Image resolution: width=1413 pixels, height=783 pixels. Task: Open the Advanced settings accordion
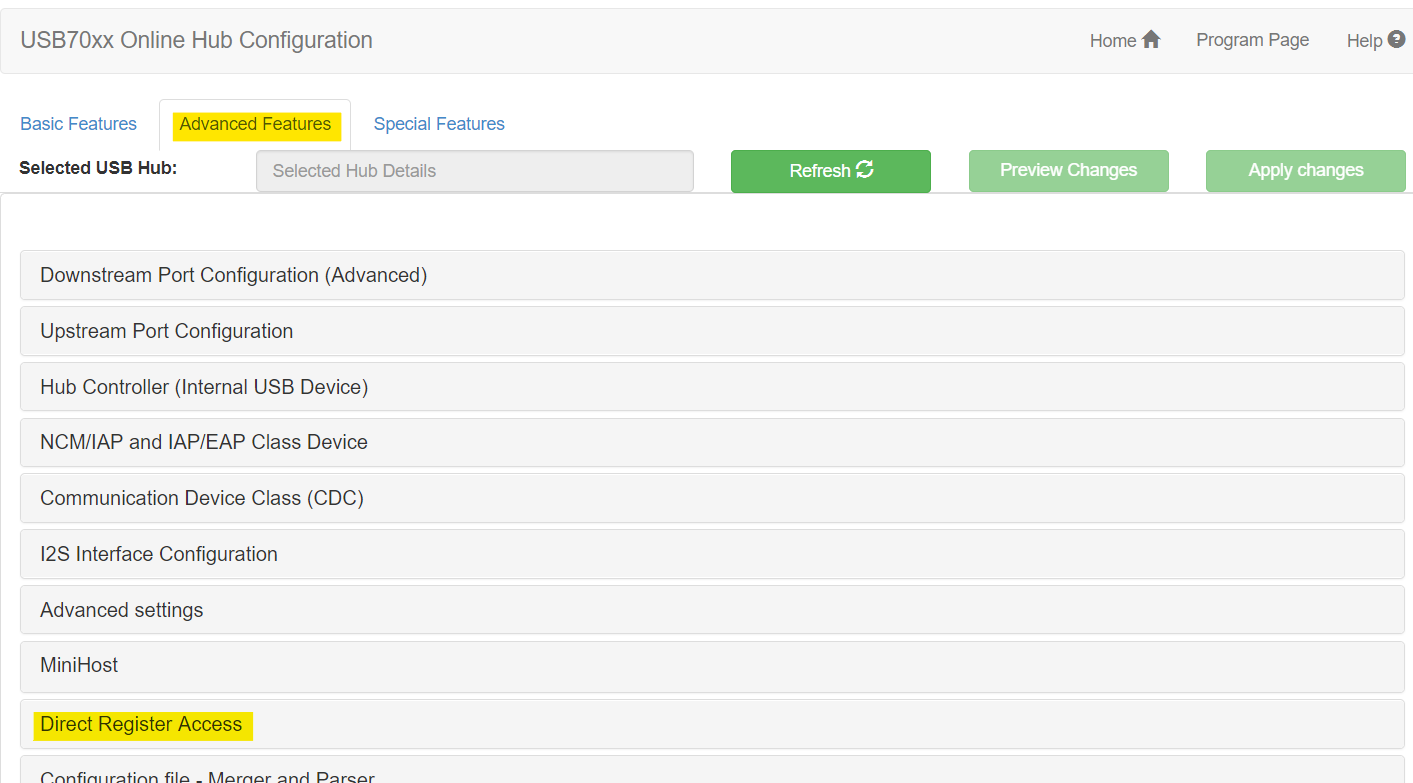coord(121,609)
